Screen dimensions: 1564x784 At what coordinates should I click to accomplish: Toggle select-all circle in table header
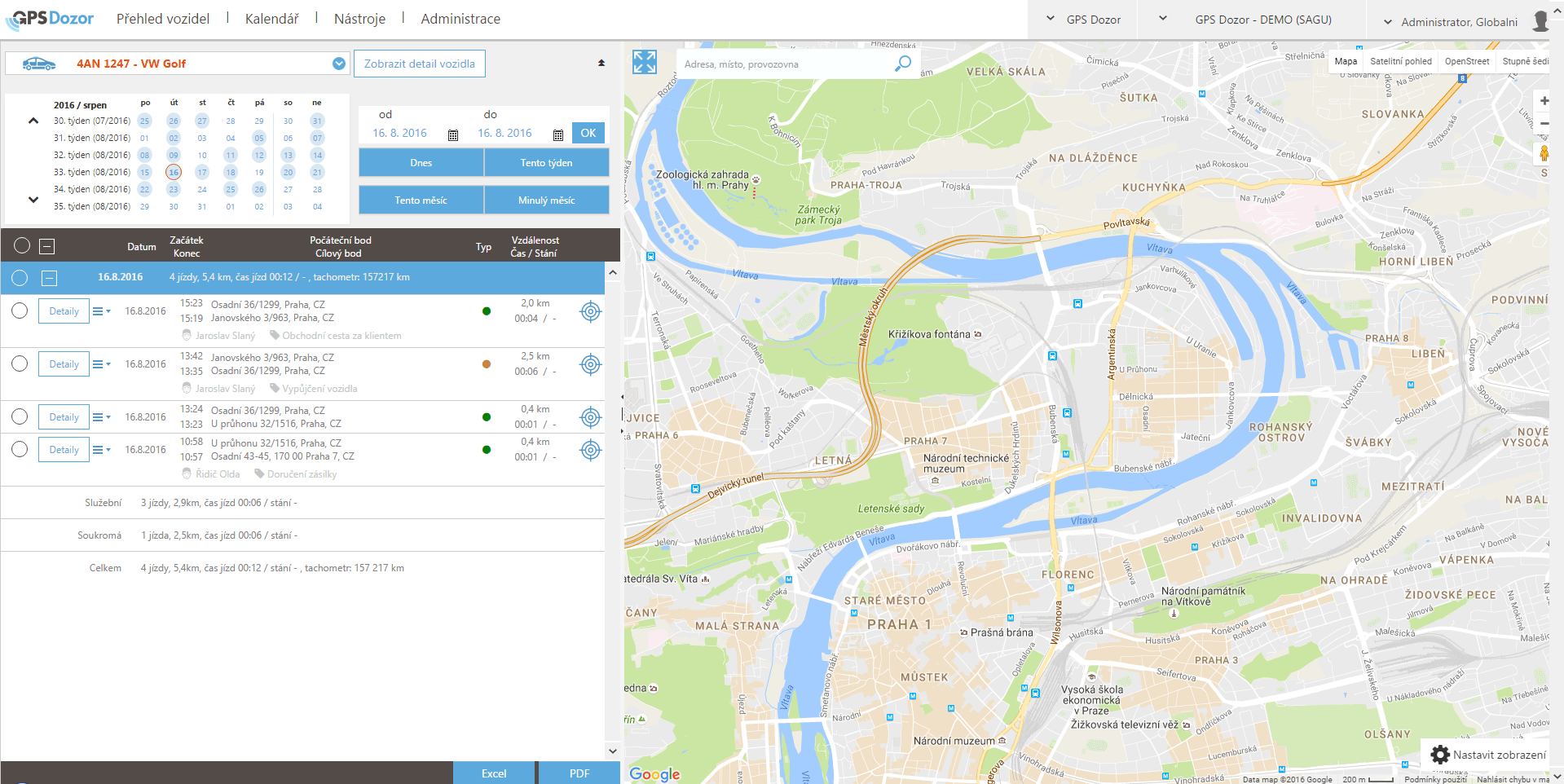(22, 246)
